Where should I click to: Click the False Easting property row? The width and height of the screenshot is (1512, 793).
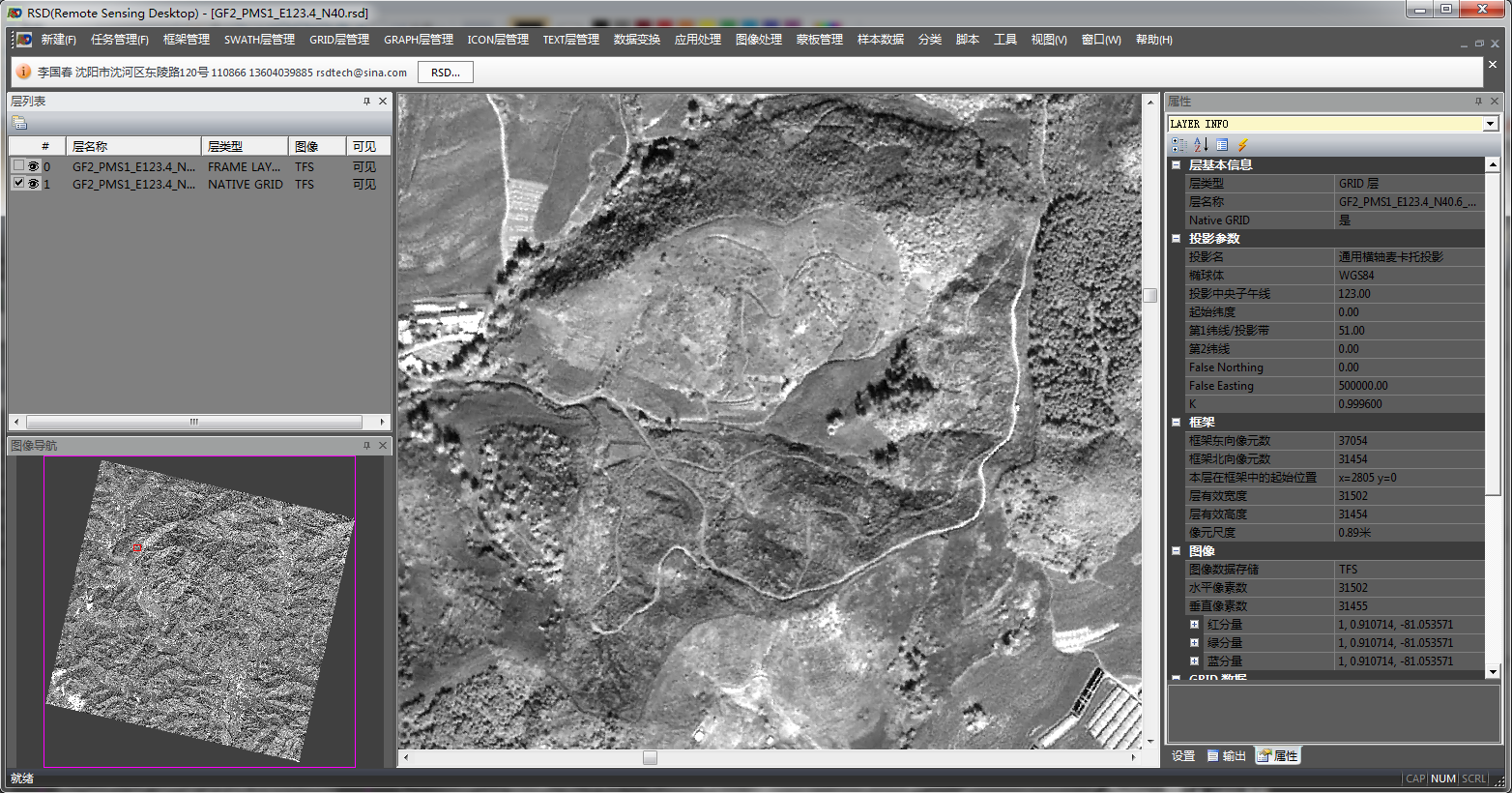(1335, 386)
